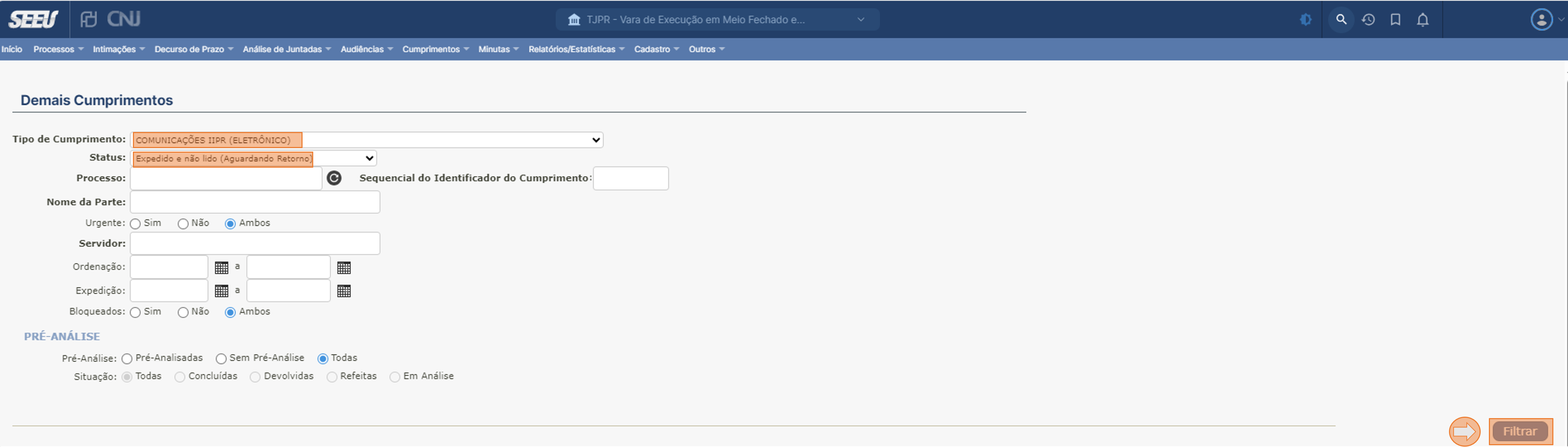Viewport: 1568px width, 447px height.
Task: Open the Cumprimentos menu
Action: pos(435,49)
